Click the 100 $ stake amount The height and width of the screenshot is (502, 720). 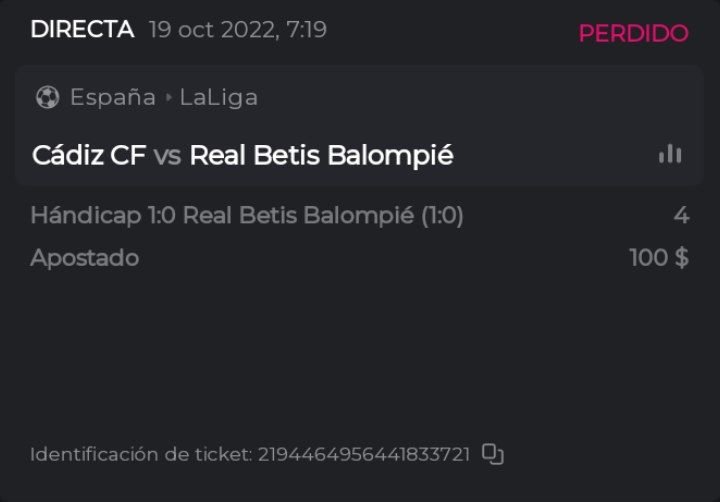click(x=659, y=258)
